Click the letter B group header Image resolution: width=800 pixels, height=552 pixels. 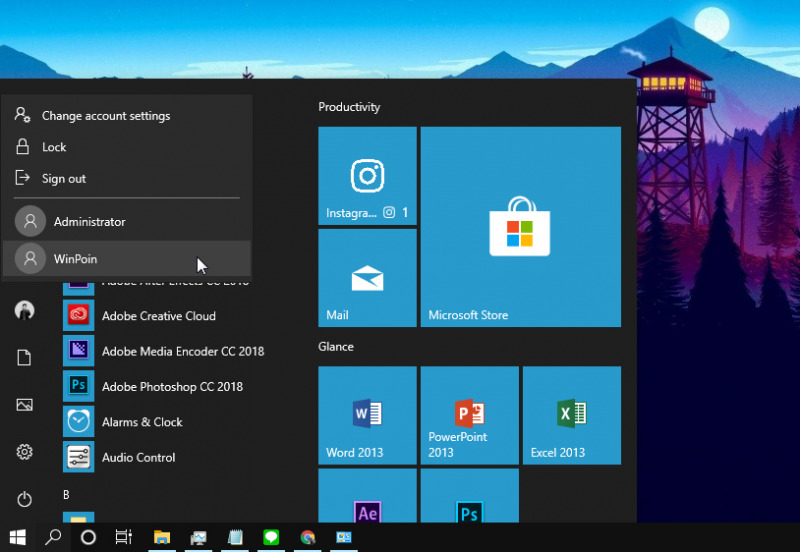[66, 494]
